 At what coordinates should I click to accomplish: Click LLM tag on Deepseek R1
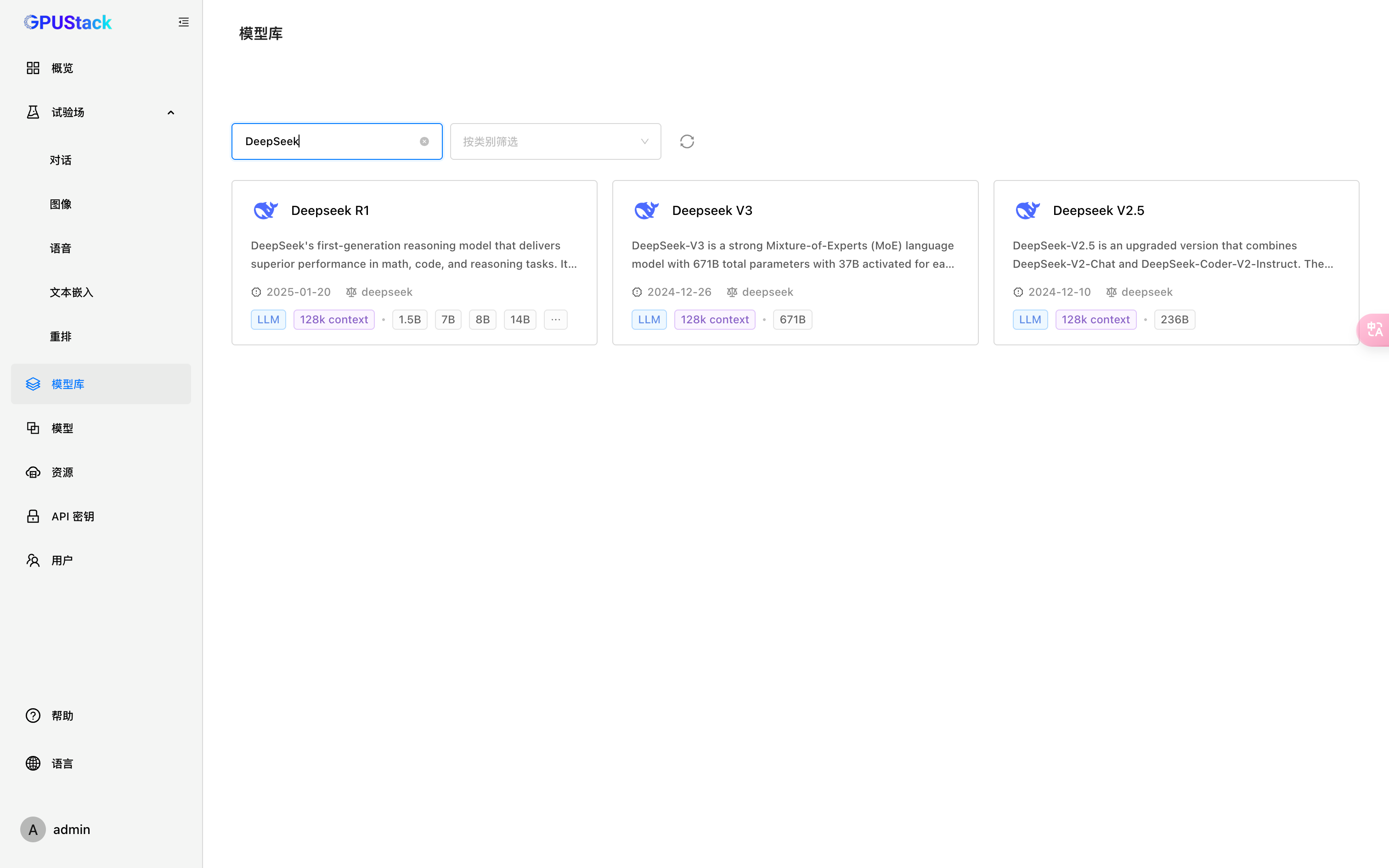tap(268, 320)
